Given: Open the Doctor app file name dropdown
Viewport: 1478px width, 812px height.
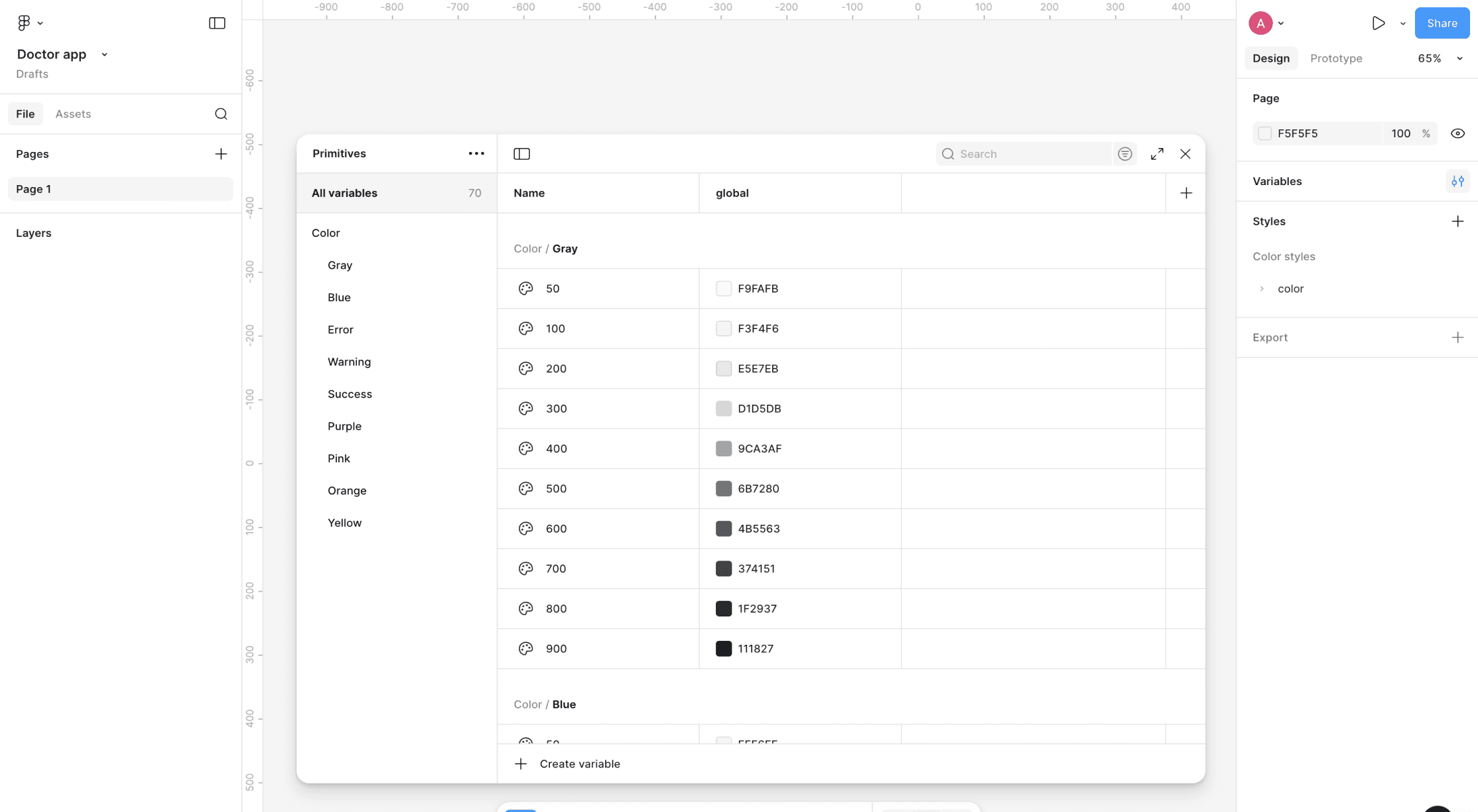Looking at the screenshot, I should click(104, 54).
